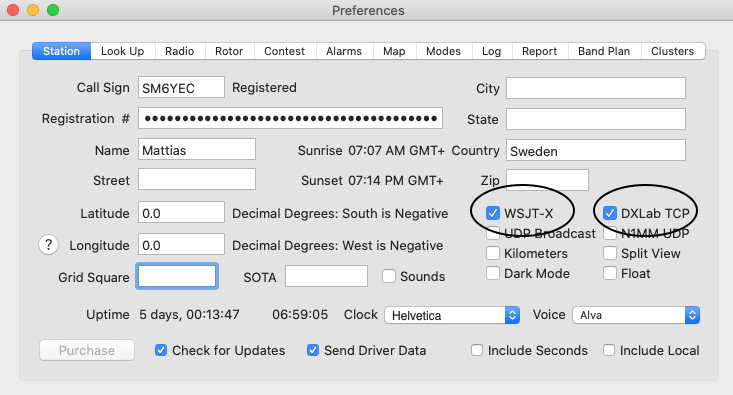Click the question mark help button
The width and height of the screenshot is (733, 395).
pyautogui.click(x=48, y=244)
